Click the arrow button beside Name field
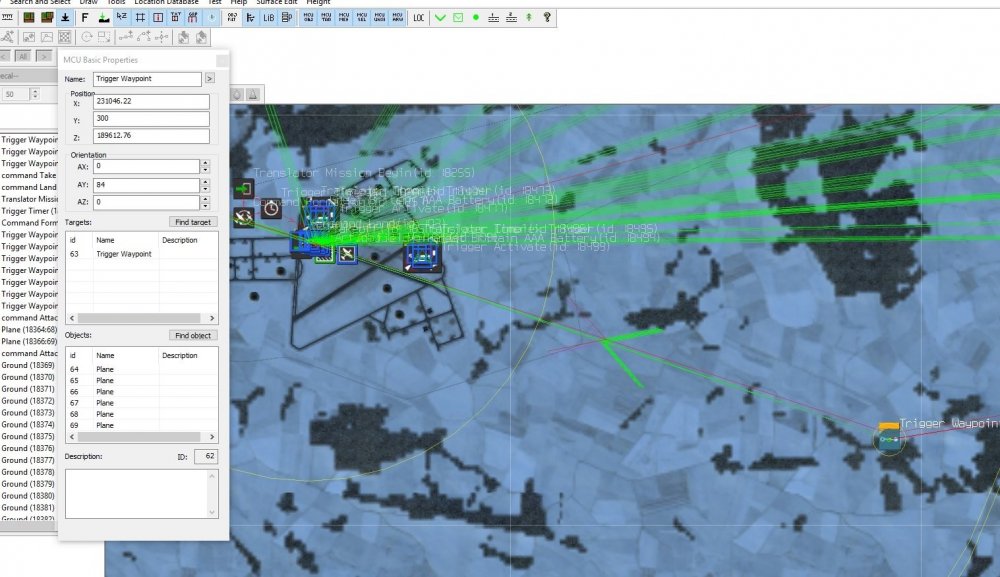The height and width of the screenshot is (577, 1000). (210, 78)
